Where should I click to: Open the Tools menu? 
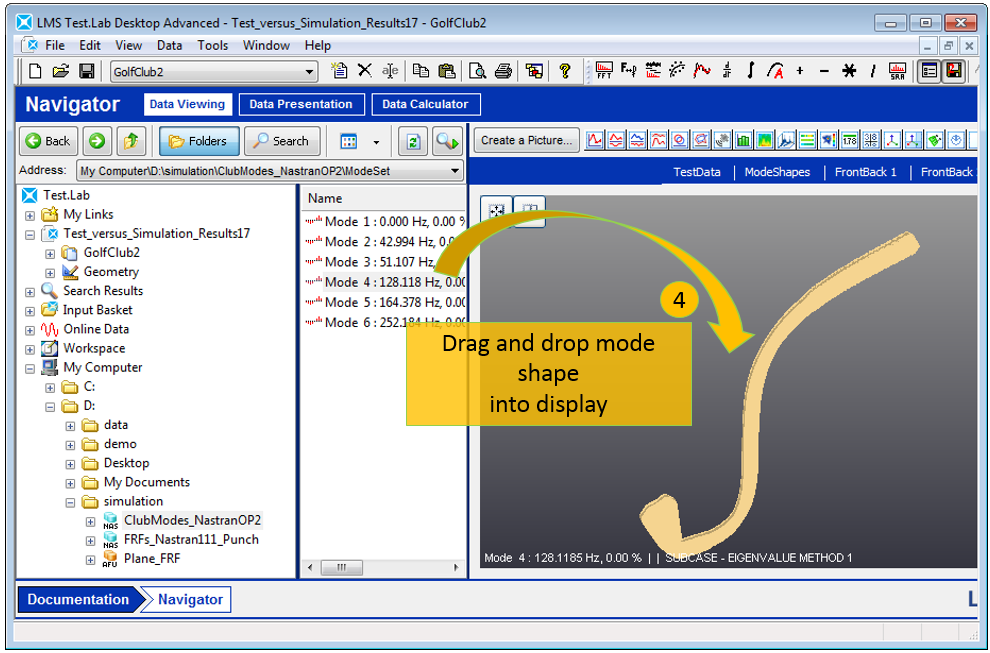(x=212, y=45)
